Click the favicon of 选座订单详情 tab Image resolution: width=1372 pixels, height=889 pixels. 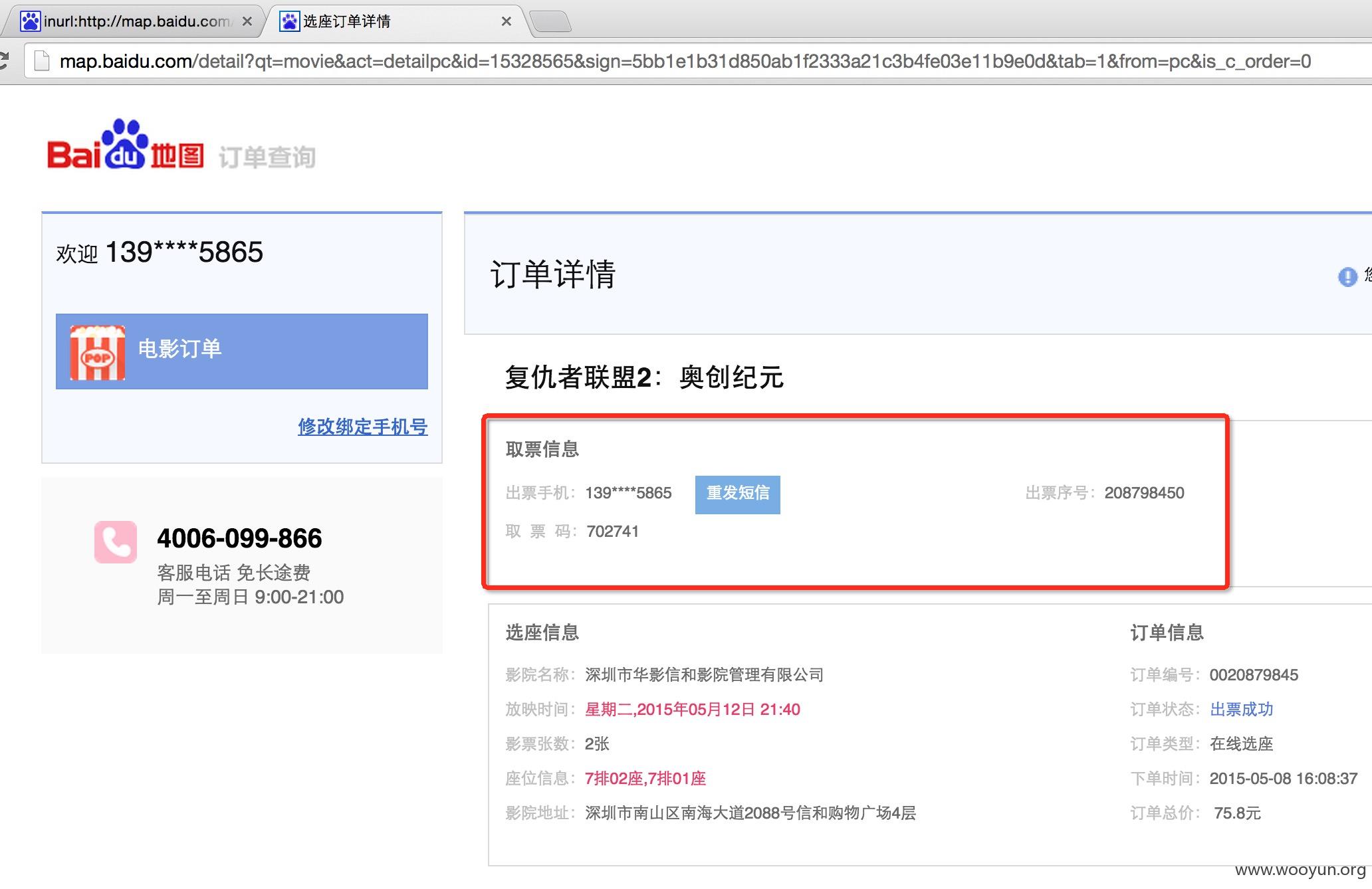tap(289, 21)
